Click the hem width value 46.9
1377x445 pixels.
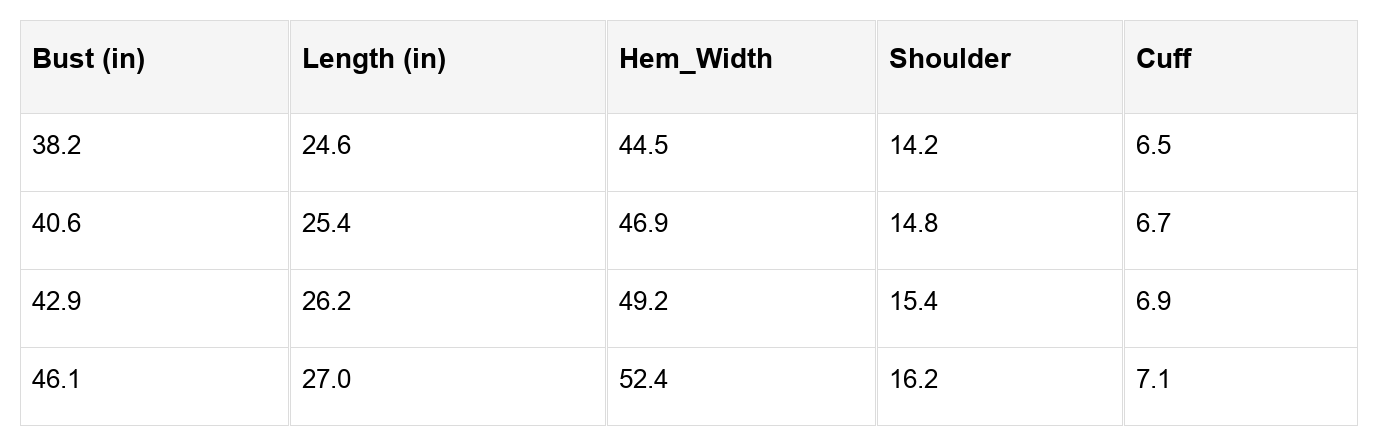[x=644, y=224]
